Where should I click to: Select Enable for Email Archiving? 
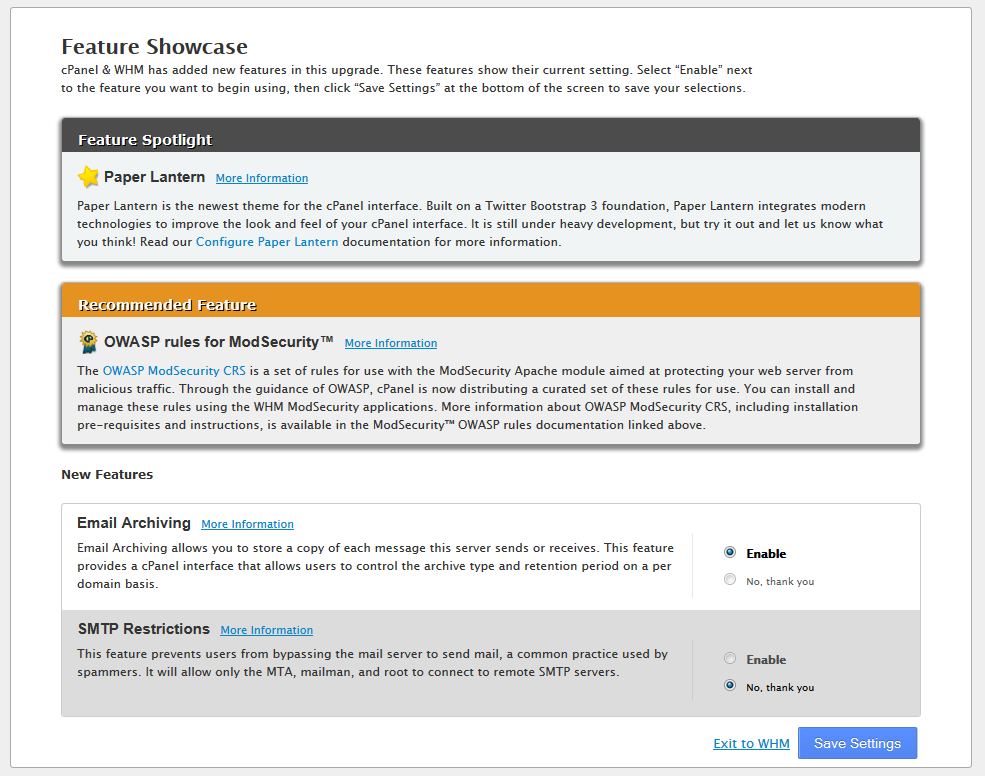pos(729,552)
